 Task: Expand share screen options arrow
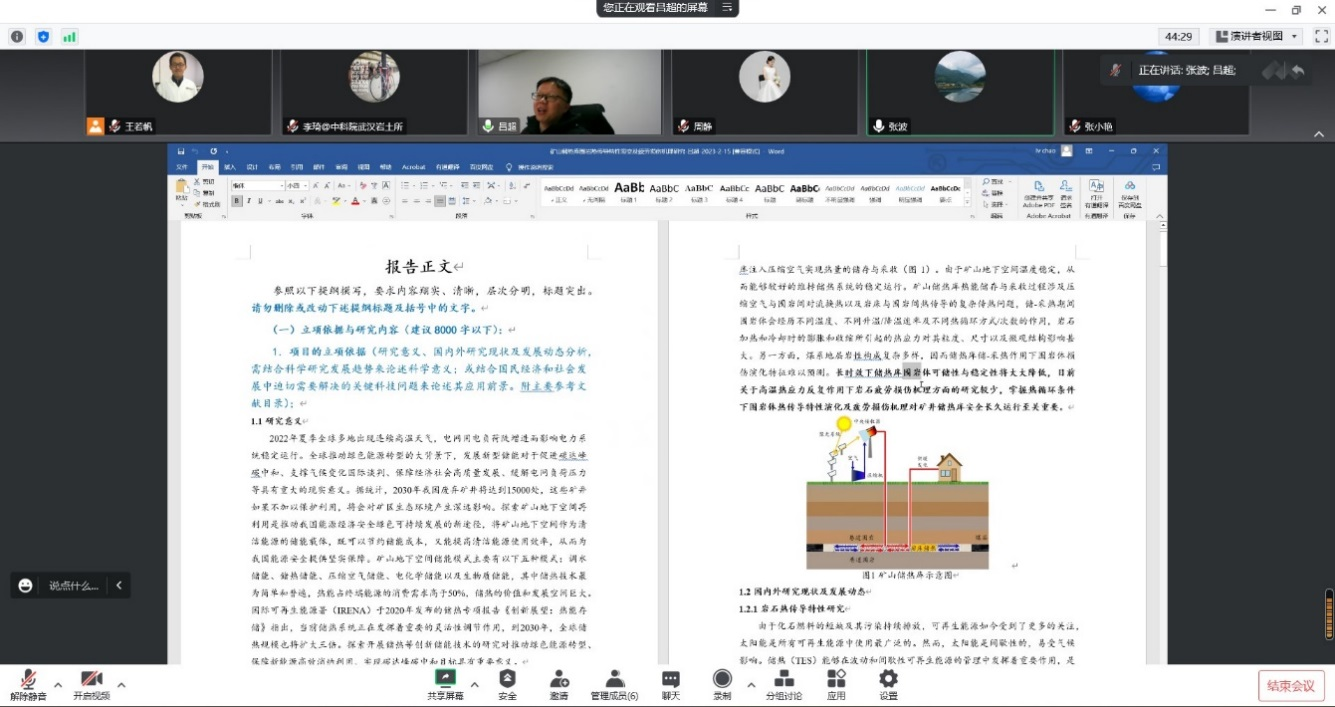[474, 685]
